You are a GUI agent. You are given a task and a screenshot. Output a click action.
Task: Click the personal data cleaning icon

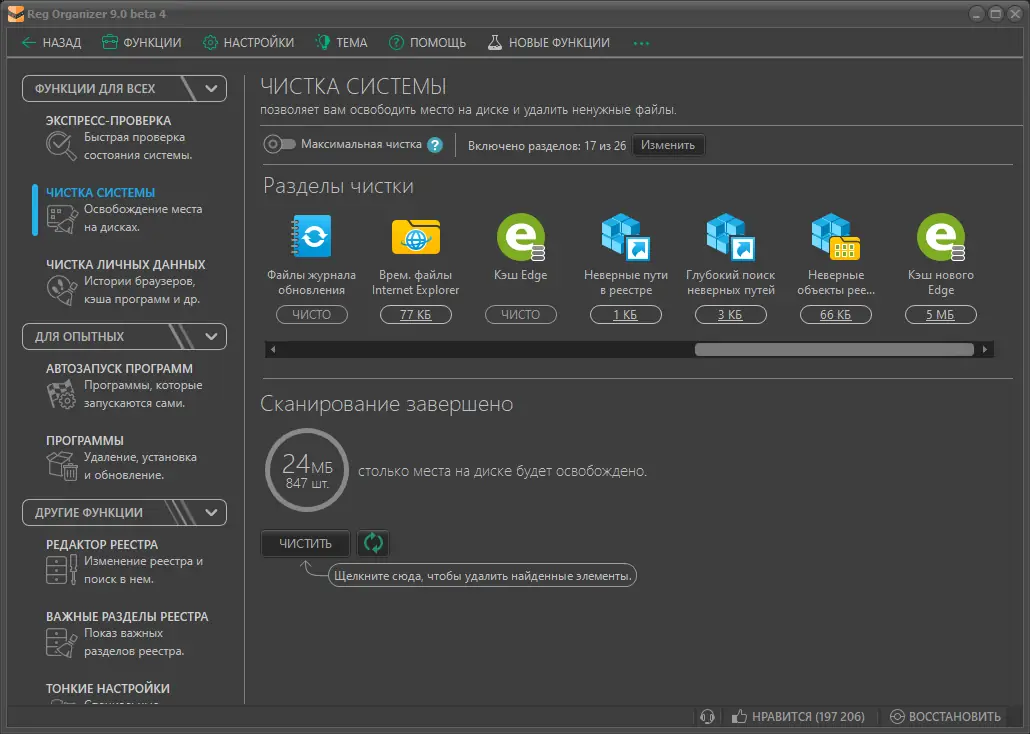(x=61, y=290)
